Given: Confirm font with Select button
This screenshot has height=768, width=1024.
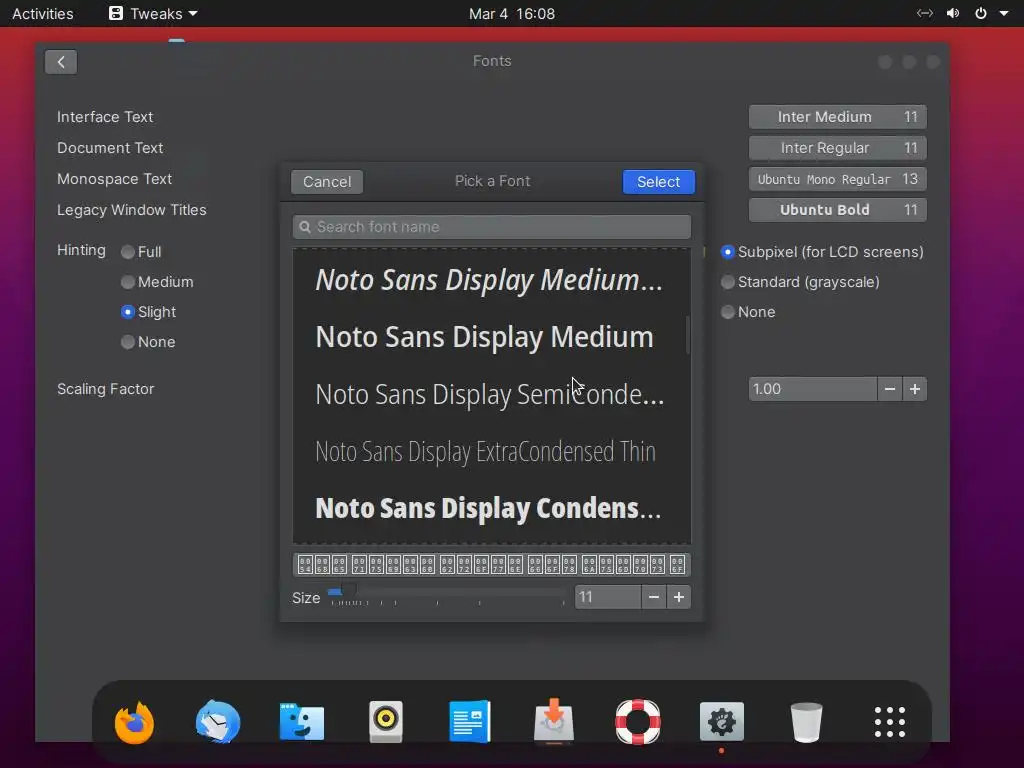Looking at the screenshot, I should click(x=658, y=182).
